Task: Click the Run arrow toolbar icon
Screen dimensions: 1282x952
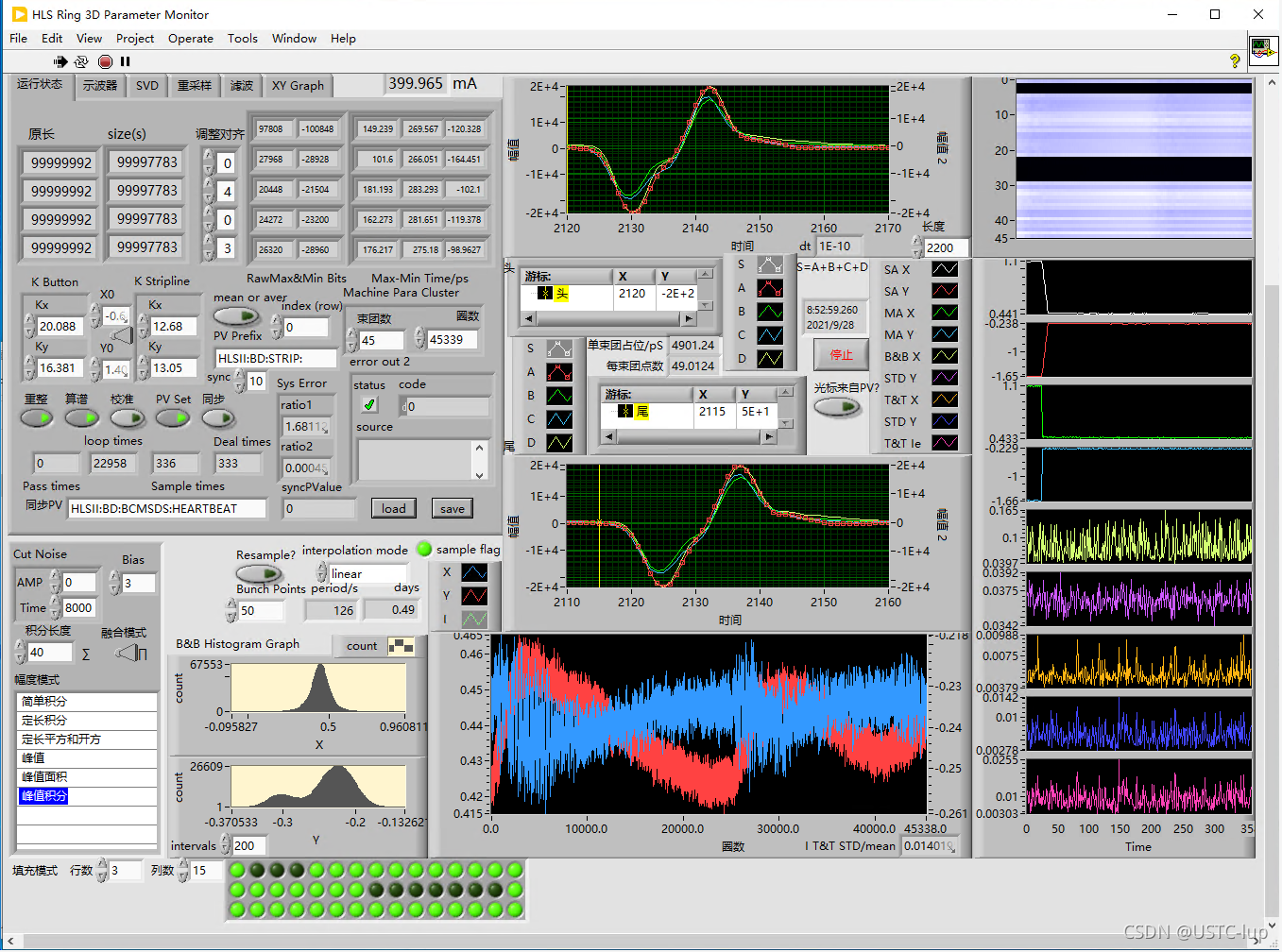Action: click(x=60, y=61)
